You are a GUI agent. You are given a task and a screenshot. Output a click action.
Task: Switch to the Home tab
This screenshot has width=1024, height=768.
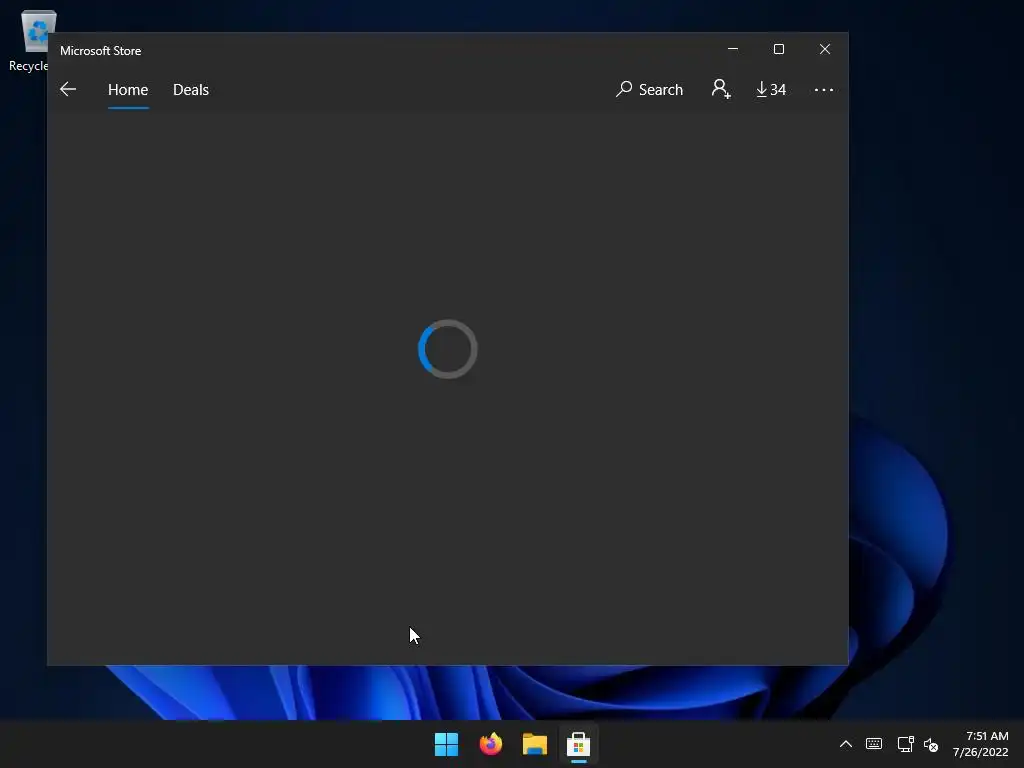click(x=128, y=89)
